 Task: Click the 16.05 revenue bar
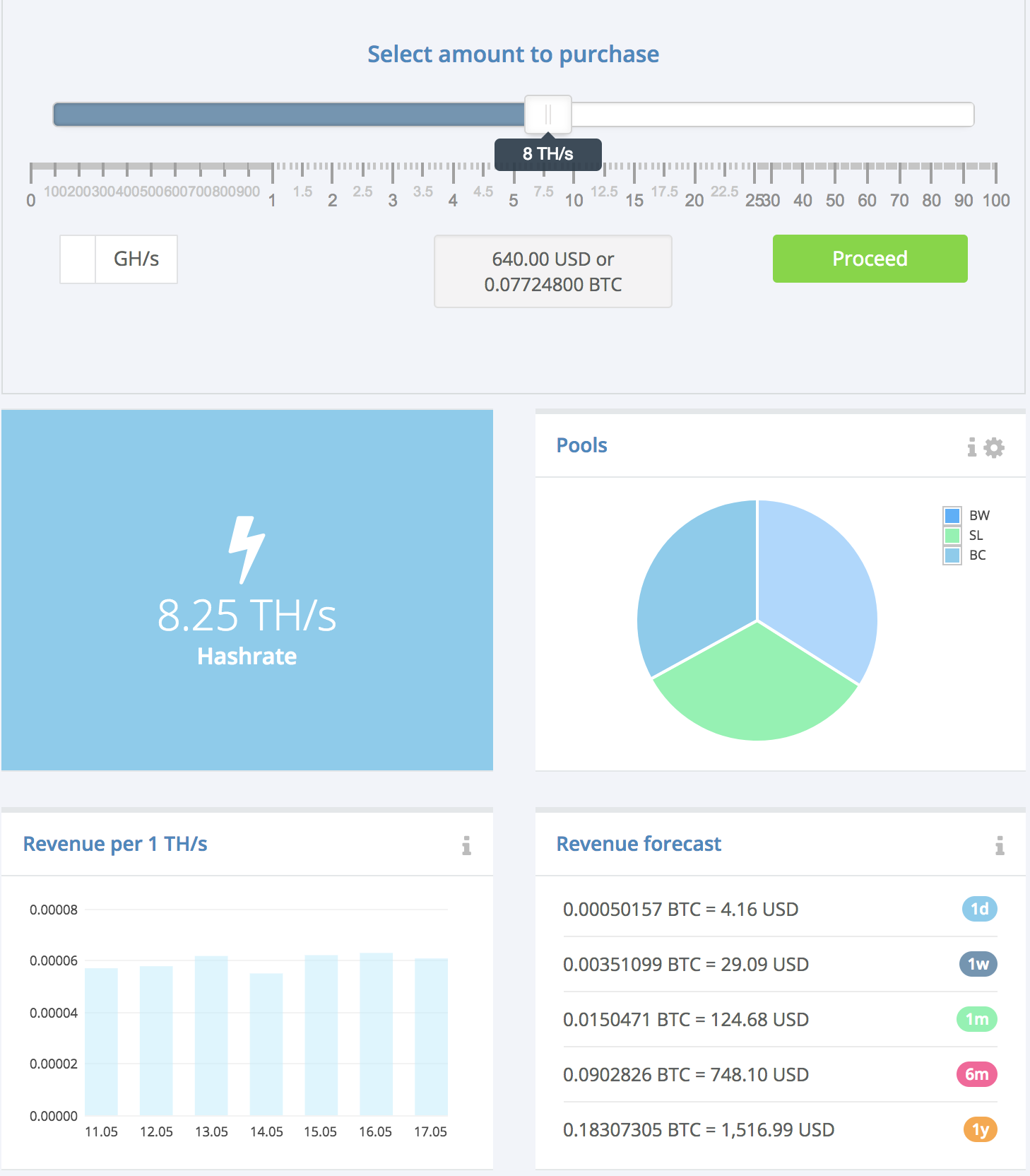point(376,1034)
